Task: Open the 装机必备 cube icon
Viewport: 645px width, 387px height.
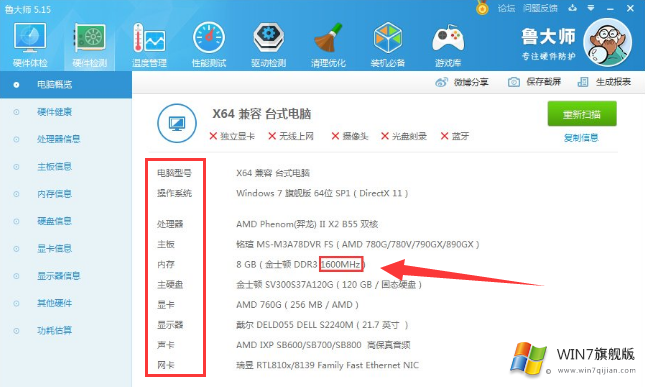Action: pos(388,45)
